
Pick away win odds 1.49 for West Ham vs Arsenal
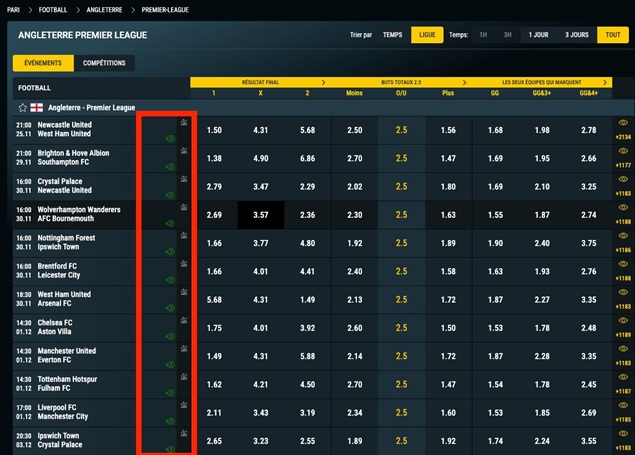point(307,300)
